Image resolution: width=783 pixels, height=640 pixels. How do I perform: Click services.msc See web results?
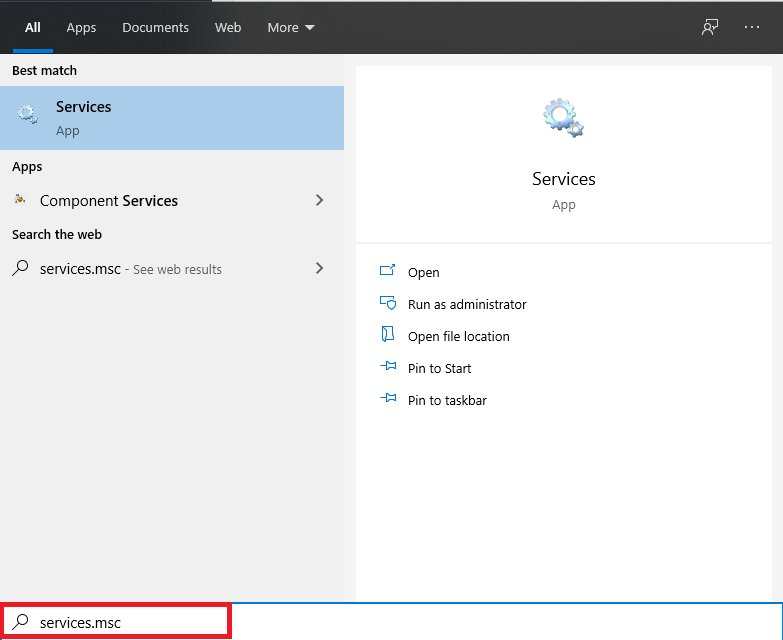coord(172,269)
